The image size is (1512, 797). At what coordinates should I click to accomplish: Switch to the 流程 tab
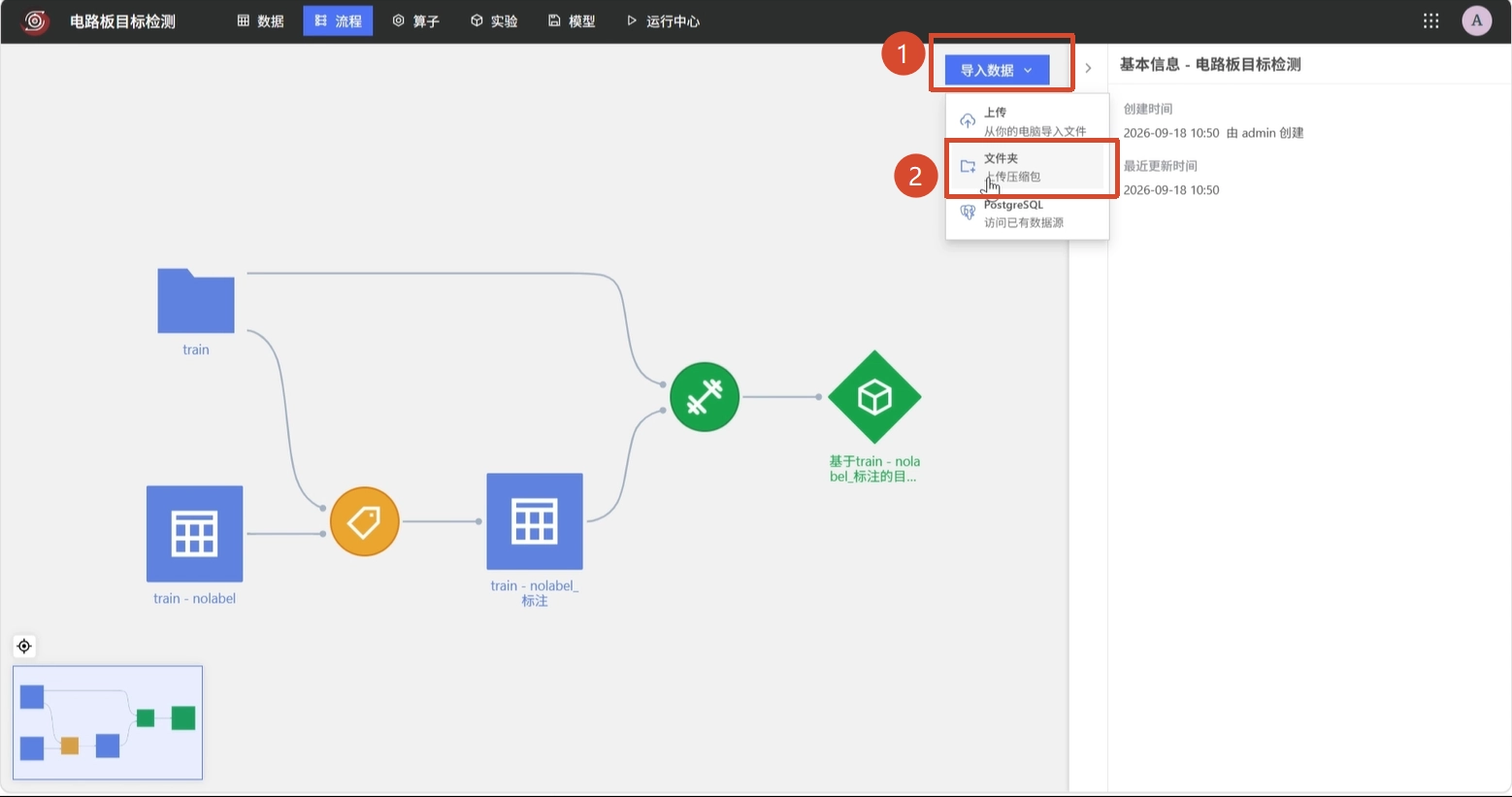pyautogui.click(x=338, y=20)
